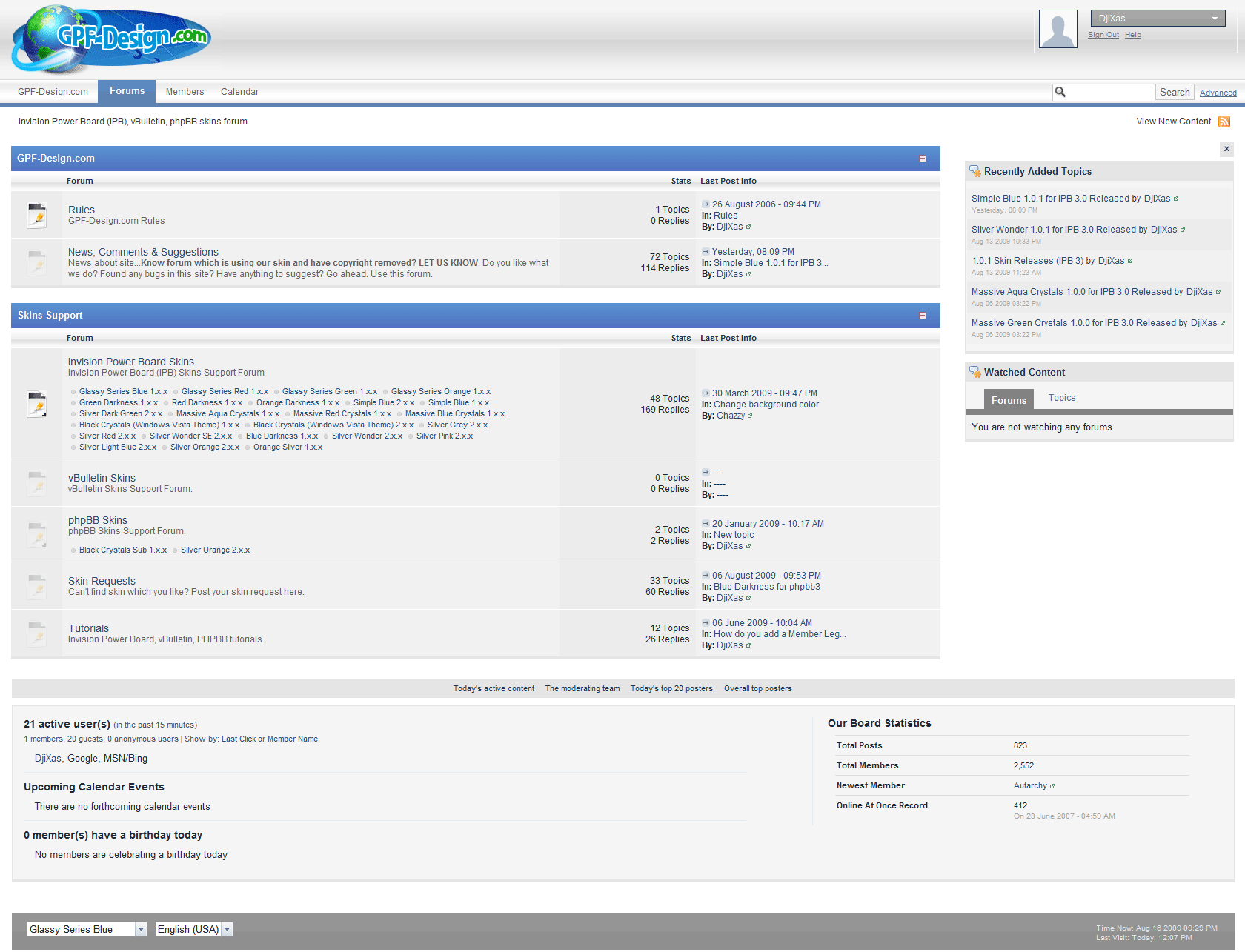
Task: Open the Tutorials forum link
Action: pyautogui.click(x=88, y=628)
